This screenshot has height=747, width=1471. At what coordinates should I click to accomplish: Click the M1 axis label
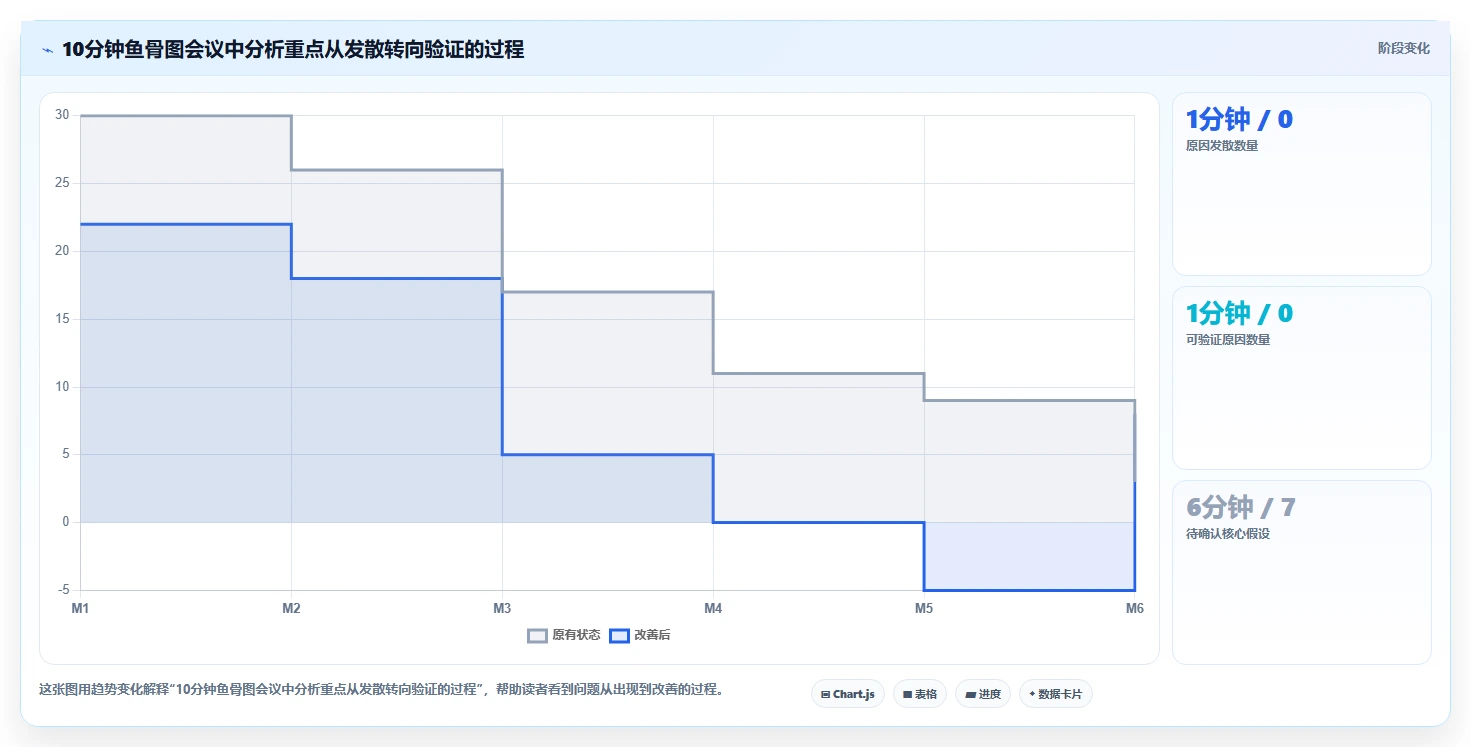[80, 608]
